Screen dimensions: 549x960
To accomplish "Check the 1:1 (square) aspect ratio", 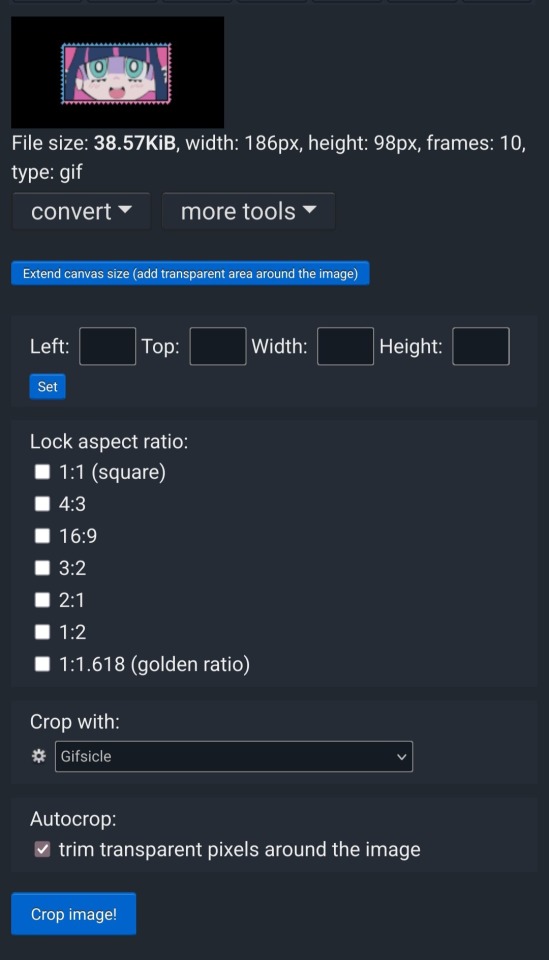I will 42,471.
